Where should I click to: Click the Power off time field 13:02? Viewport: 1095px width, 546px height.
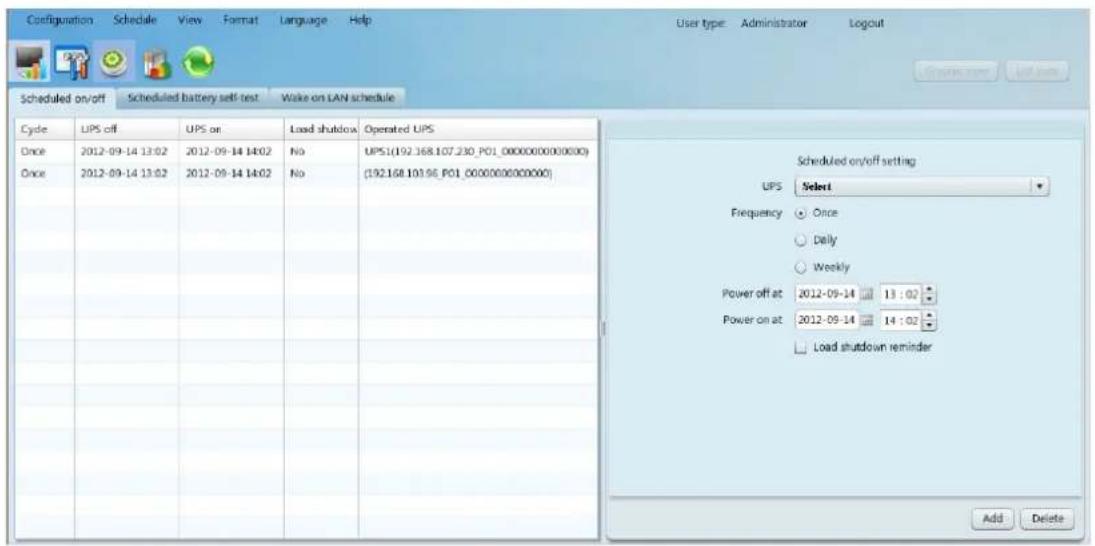tap(902, 295)
